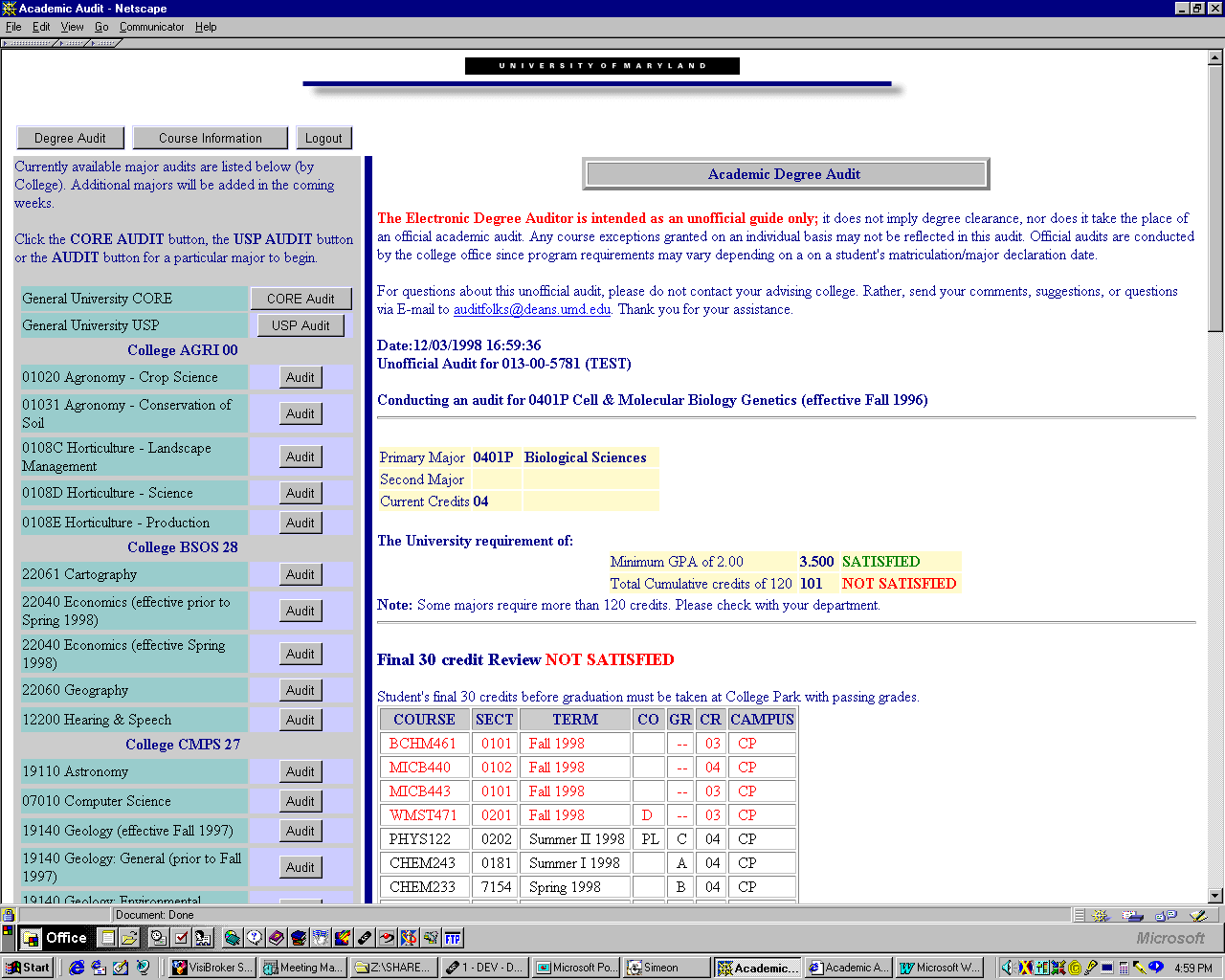Click the Windows Start button
The height and width of the screenshot is (980, 1225).
coord(28,968)
